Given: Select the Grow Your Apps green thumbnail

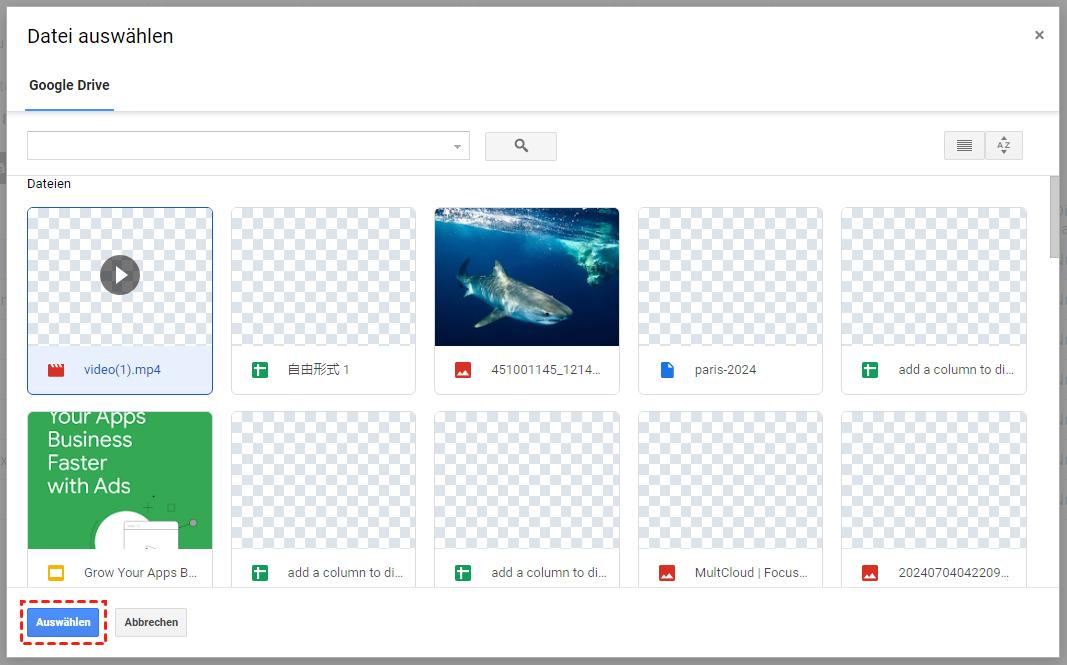Looking at the screenshot, I should (x=120, y=480).
